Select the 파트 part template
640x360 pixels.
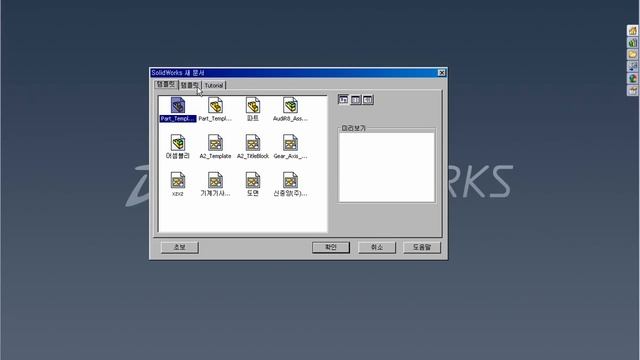[x=253, y=109]
